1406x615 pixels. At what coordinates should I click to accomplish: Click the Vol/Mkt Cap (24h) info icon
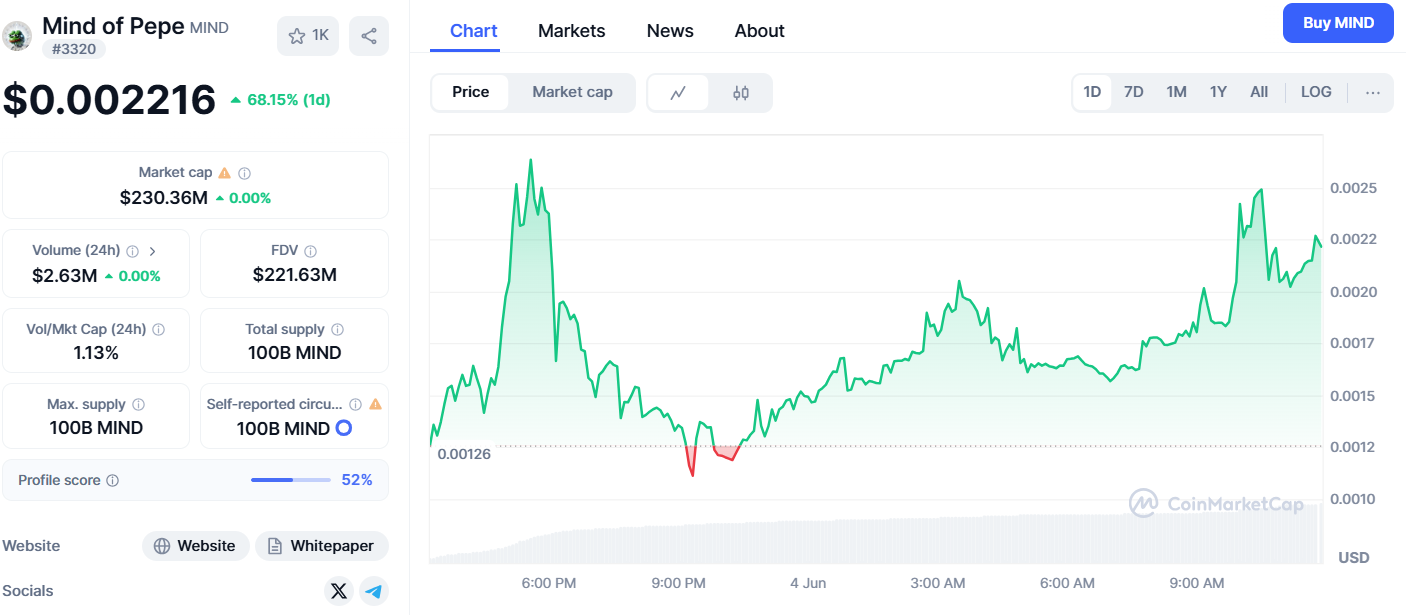[159, 329]
